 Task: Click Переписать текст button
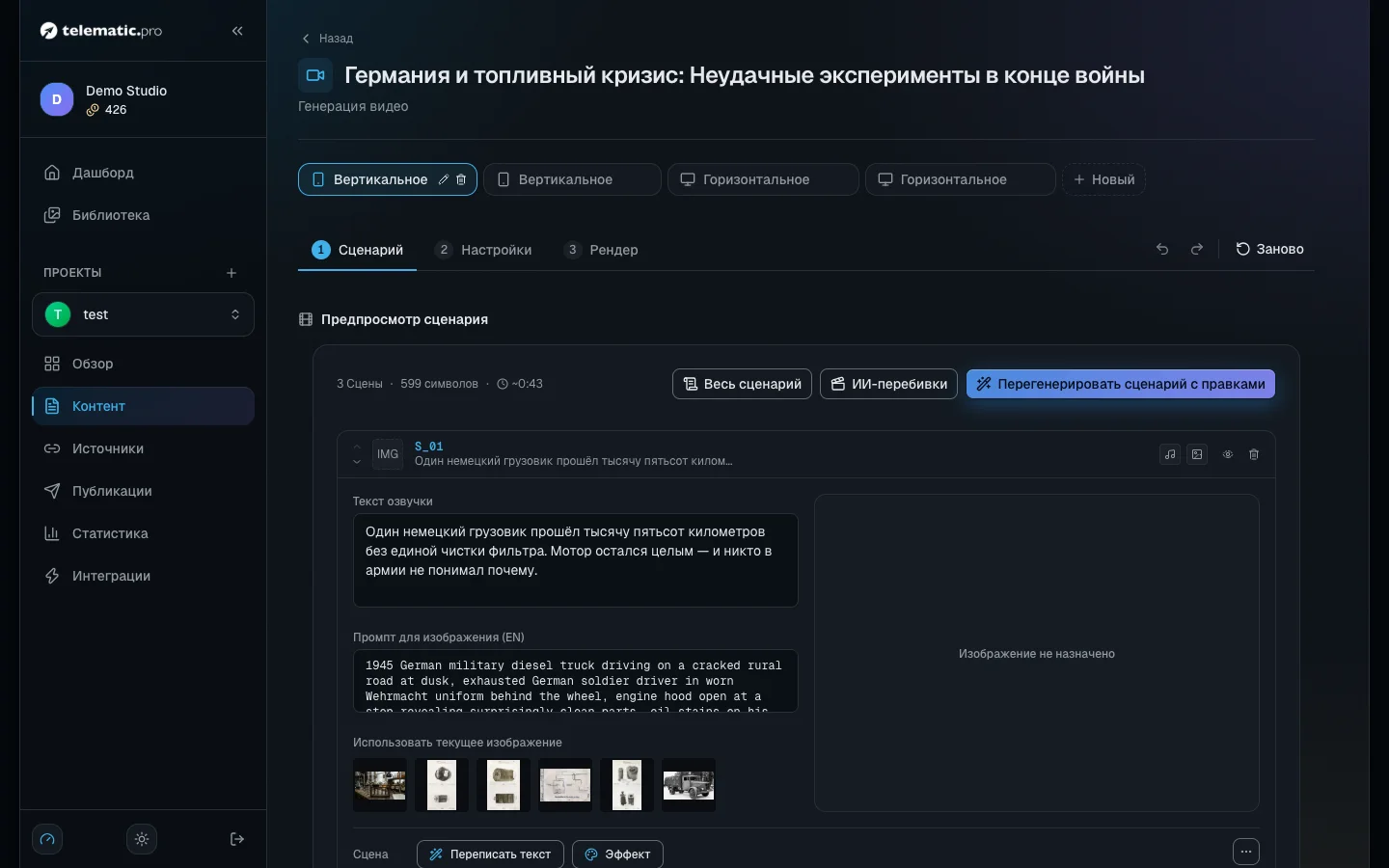tap(490, 854)
